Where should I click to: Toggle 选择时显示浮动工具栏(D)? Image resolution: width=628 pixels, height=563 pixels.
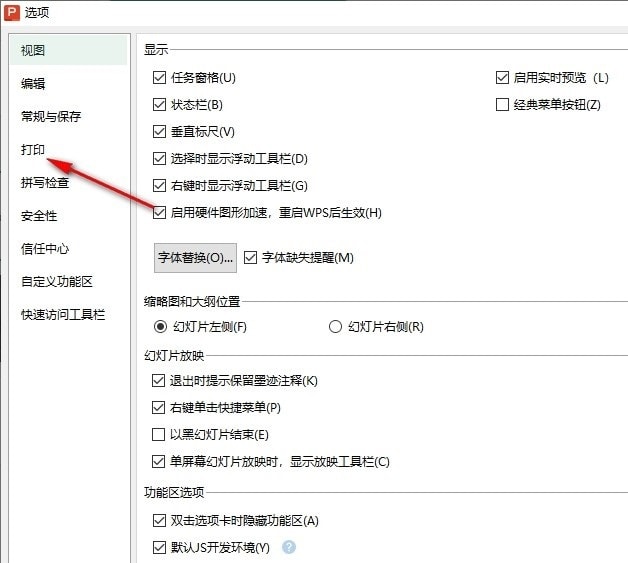(159, 159)
